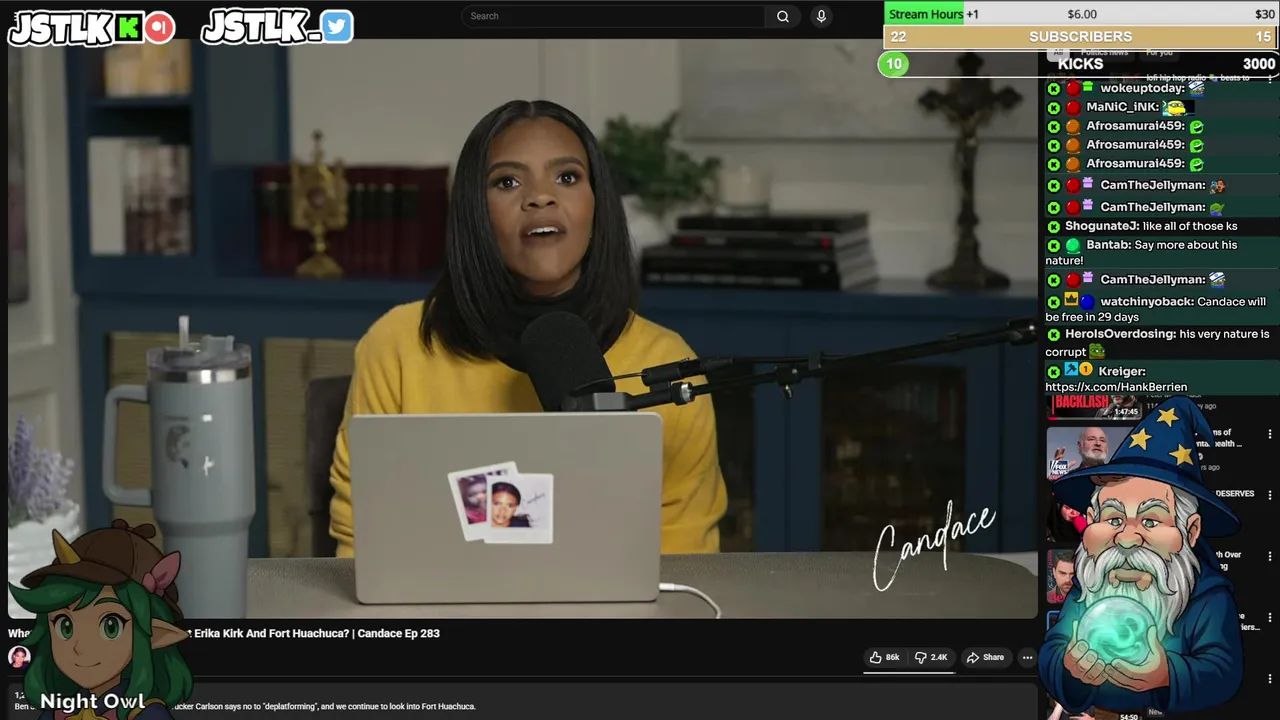The image size is (1280, 720).
Task: Open Bantab's user card in chat
Action: (1108, 245)
